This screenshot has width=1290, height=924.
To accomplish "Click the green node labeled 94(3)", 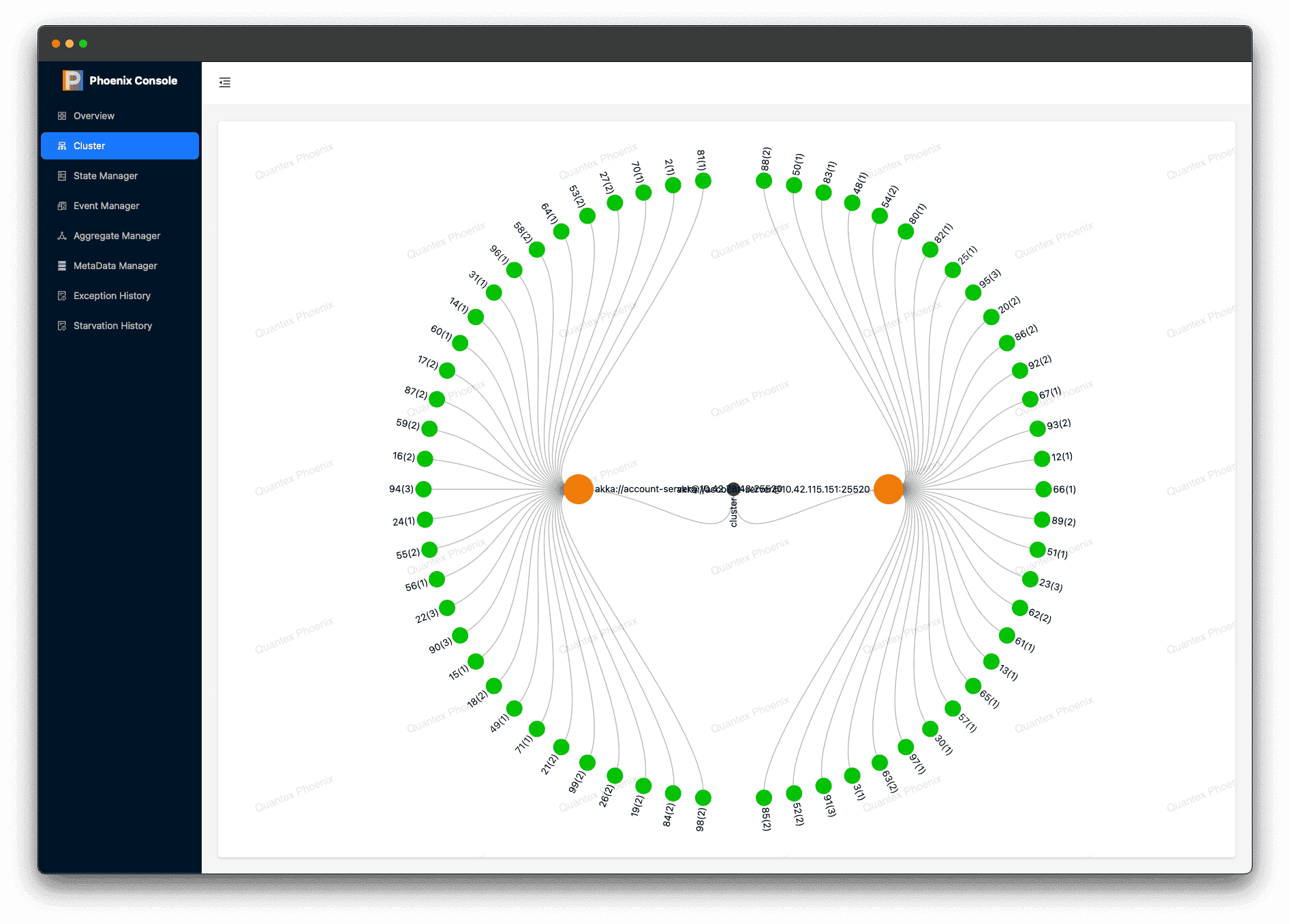I will (x=423, y=489).
